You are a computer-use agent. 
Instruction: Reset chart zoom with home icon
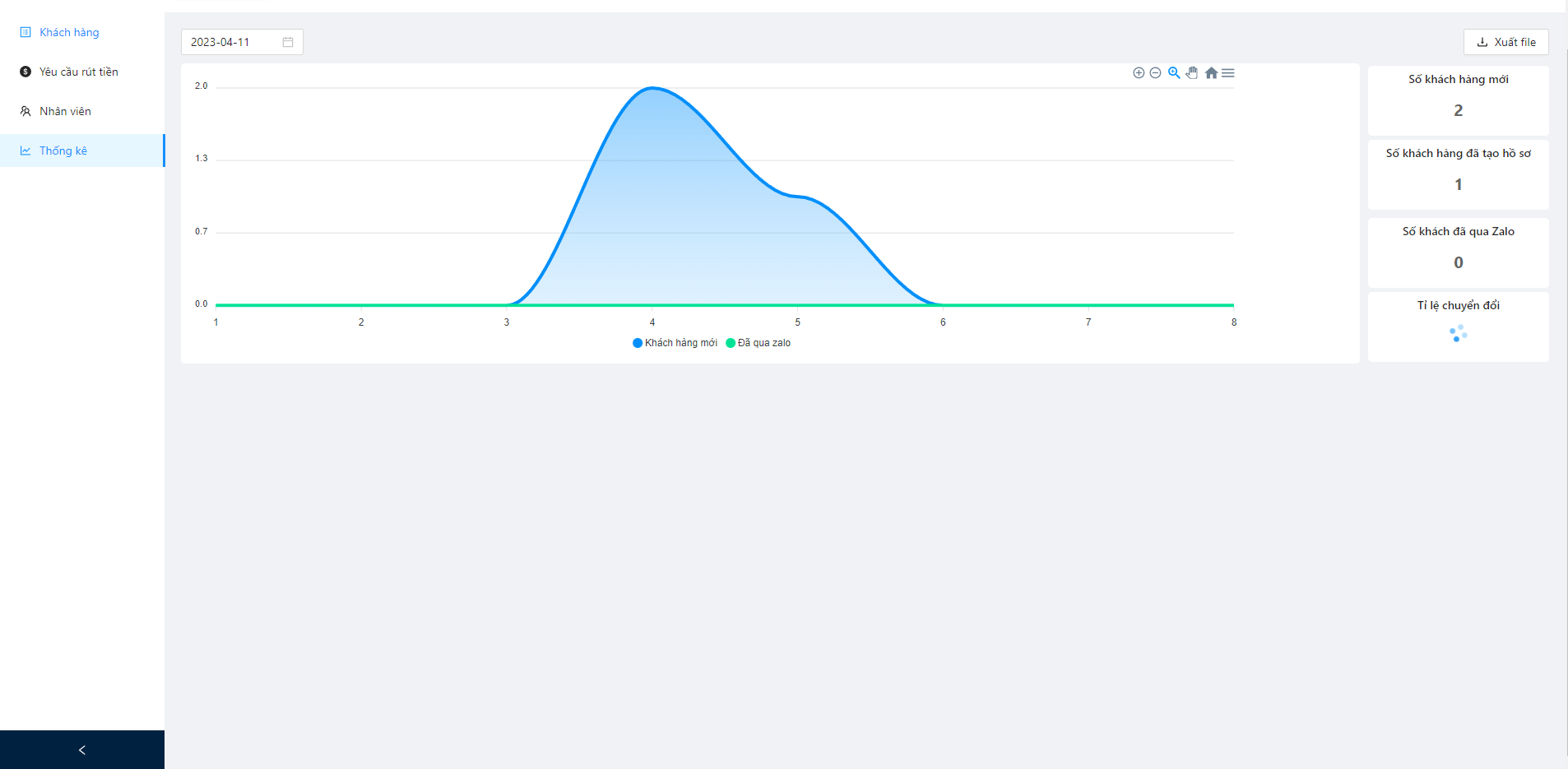click(1211, 73)
